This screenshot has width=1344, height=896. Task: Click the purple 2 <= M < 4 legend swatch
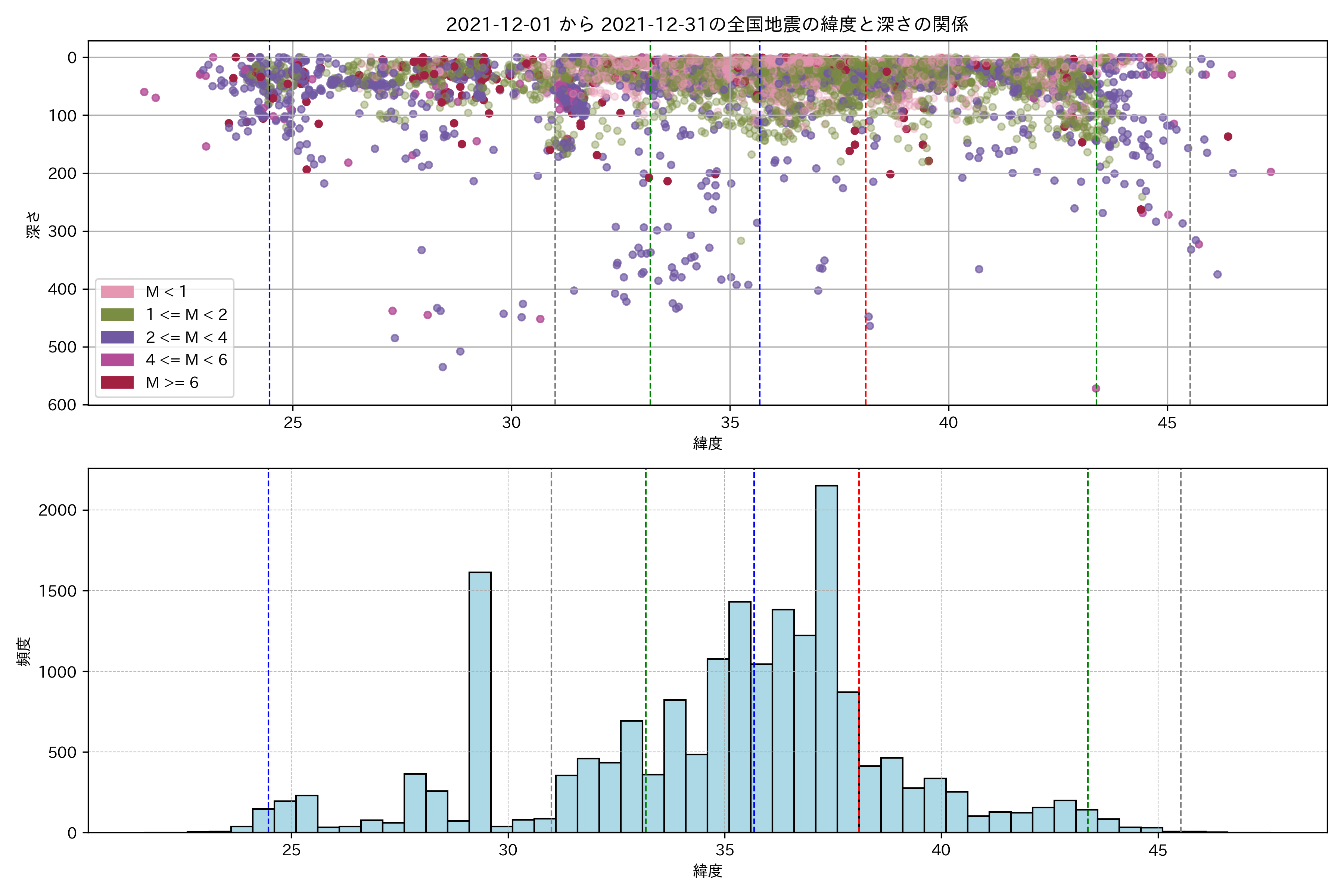click(x=117, y=337)
